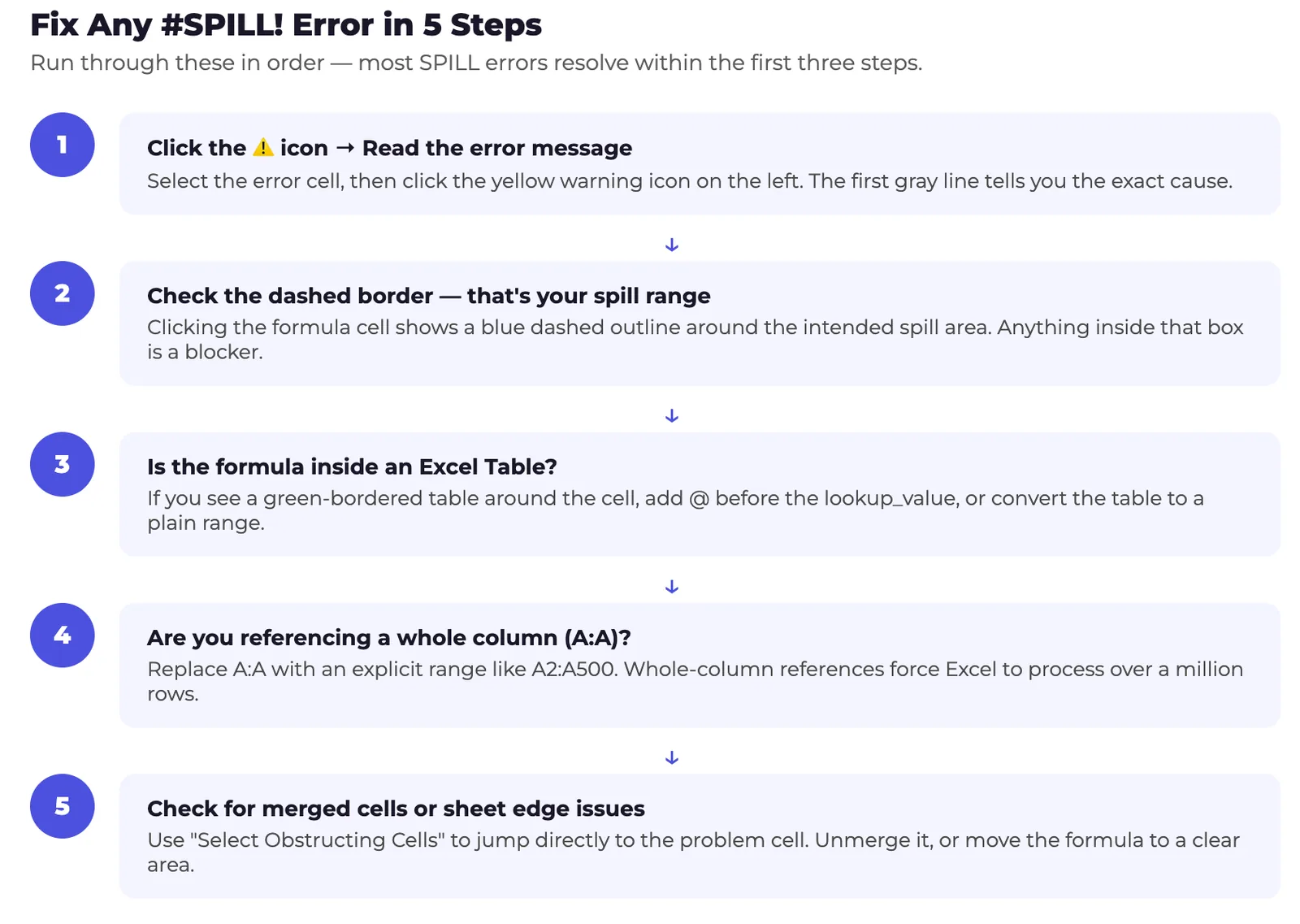The height and width of the screenshot is (924, 1300).
Task: Click the down arrow below step 3
Action: (x=671, y=587)
